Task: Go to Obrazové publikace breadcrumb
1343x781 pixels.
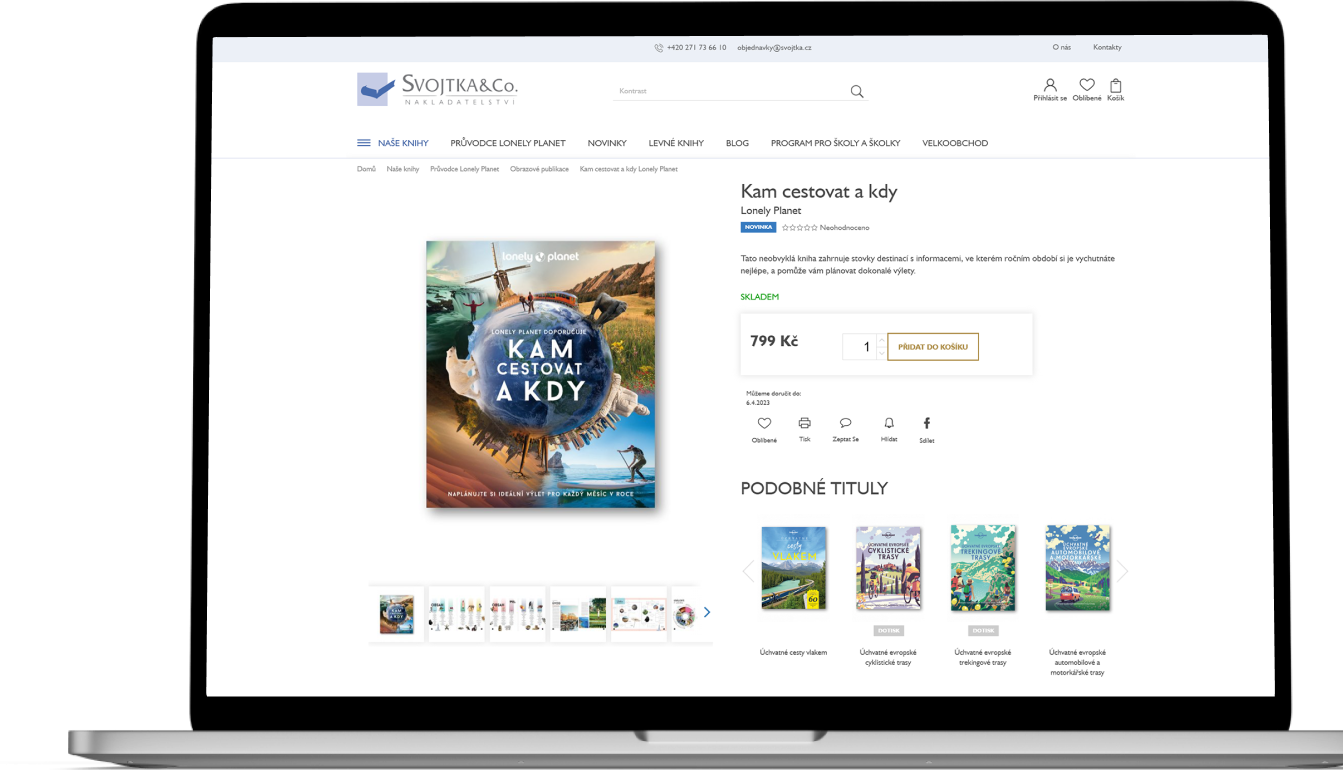Action: point(539,169)
